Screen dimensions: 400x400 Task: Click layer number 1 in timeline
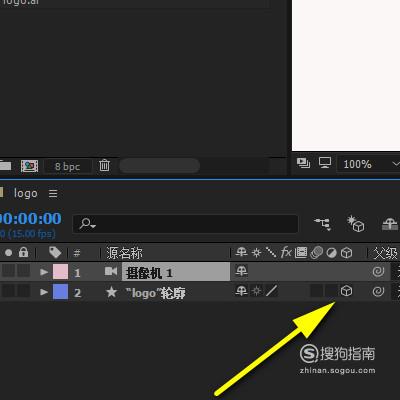(77, 273)
